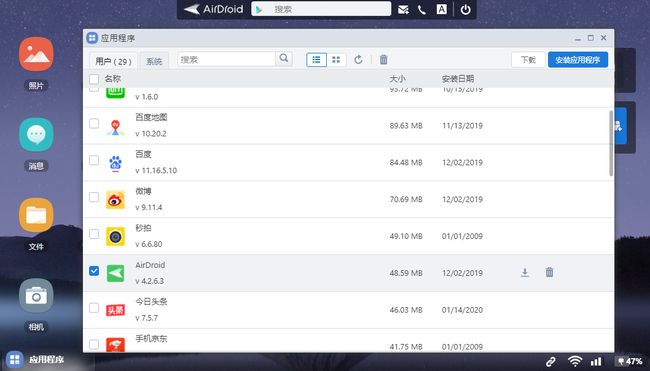This screenshot has width=650, height=371.
Task: Click the 01/14/2020 install date
Action: 462,310
